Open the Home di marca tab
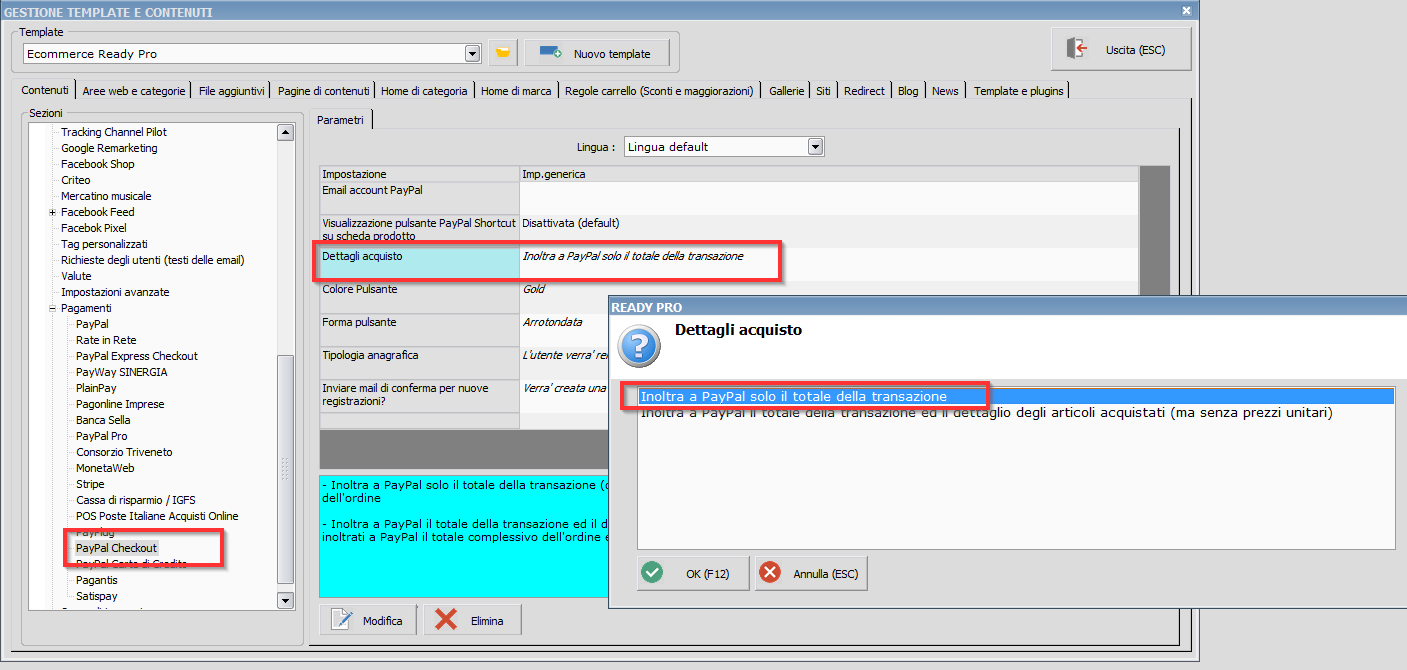Screen dimensions: 1407x670 (516, 91)
